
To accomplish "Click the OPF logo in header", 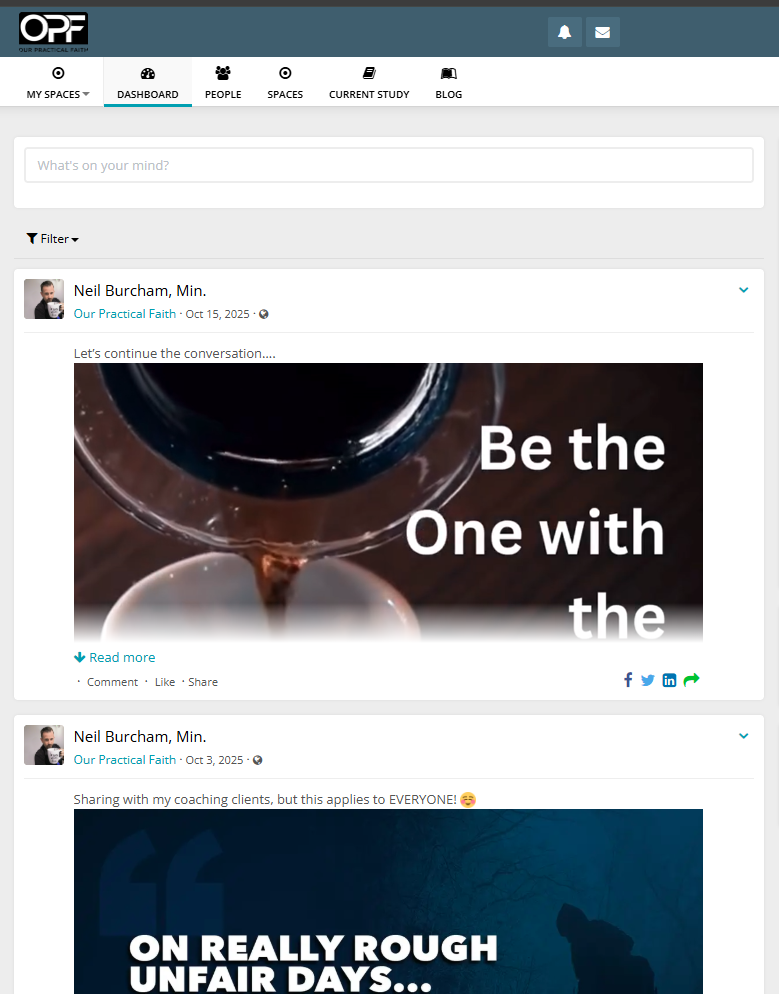I will pyautogui.click(x=53, y=32).
